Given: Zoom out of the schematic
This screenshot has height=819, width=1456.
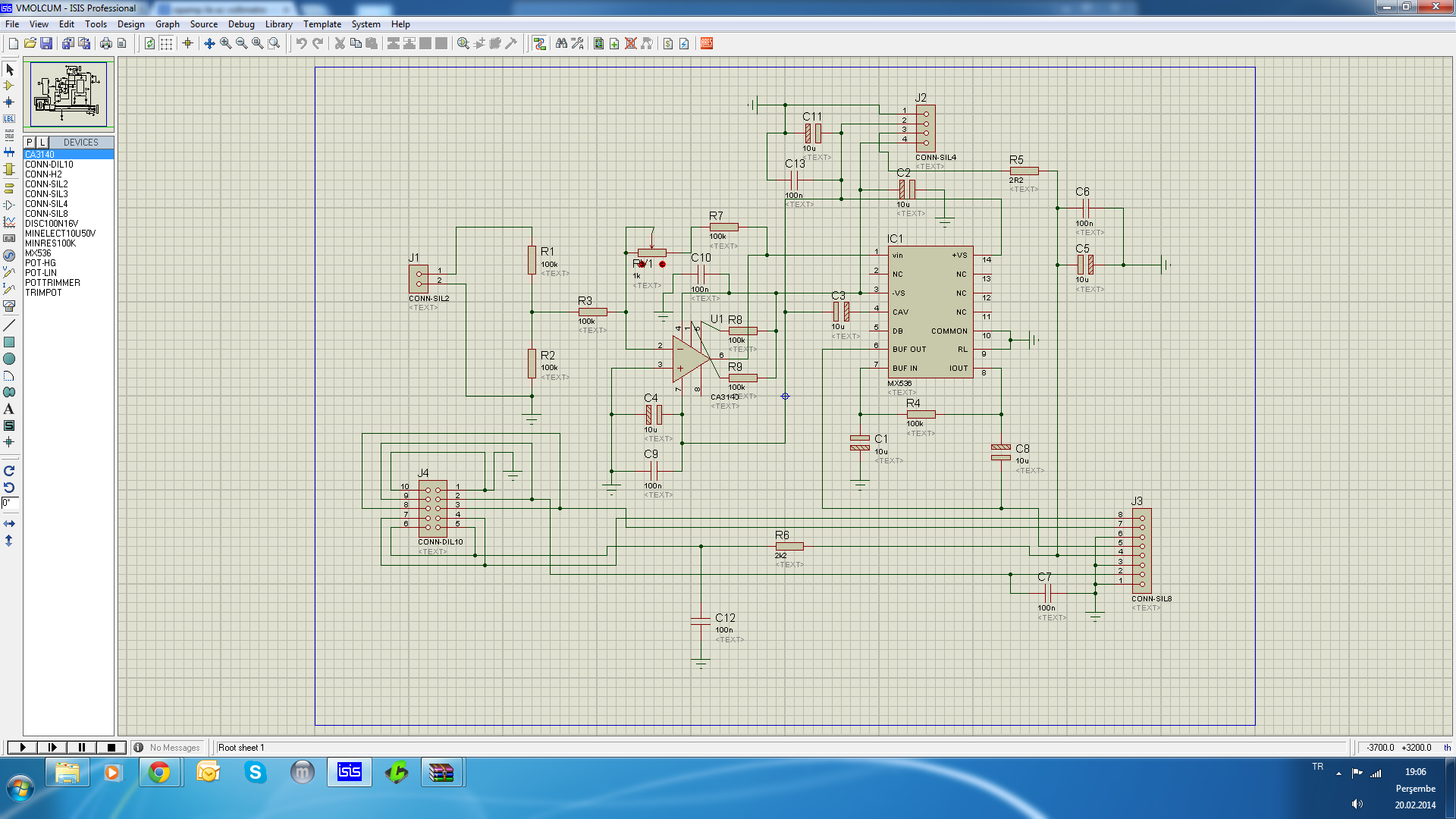Looking at the screenshot, I should (241, 43).
